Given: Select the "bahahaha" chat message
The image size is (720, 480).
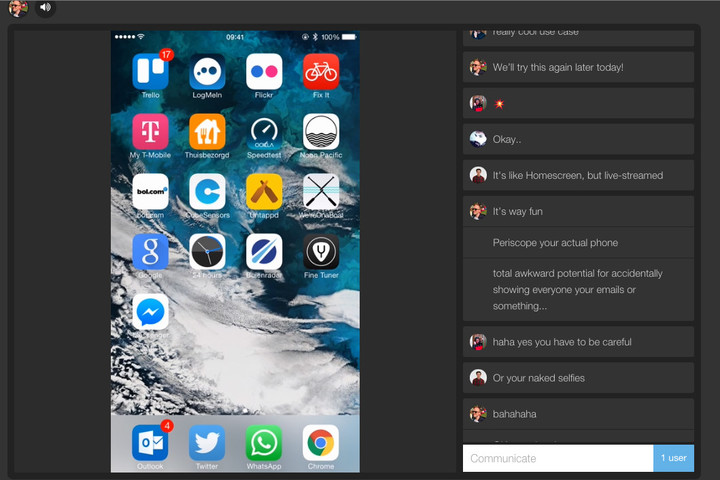Looking at the screenshot, I should tap(578, 414).
